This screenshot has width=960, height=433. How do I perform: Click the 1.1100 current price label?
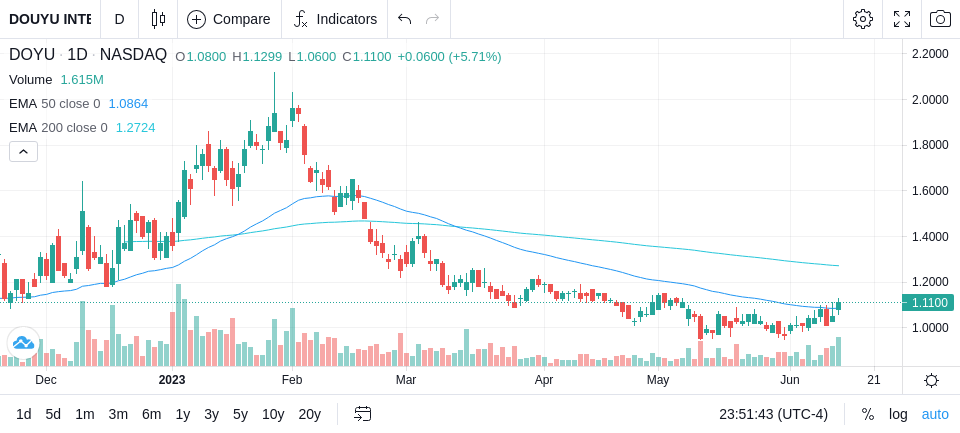(929, 303)
